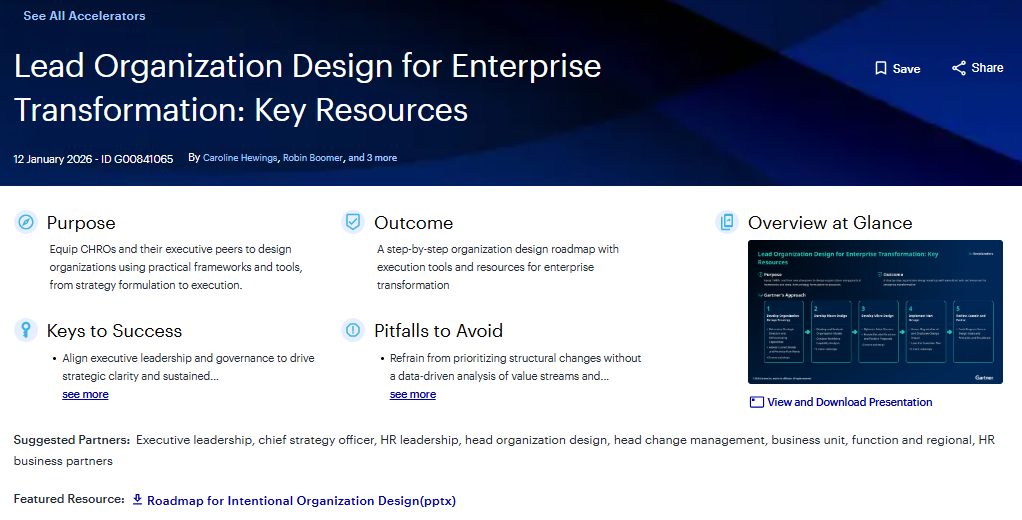Go to See All Accelerators

click(84, 16)
